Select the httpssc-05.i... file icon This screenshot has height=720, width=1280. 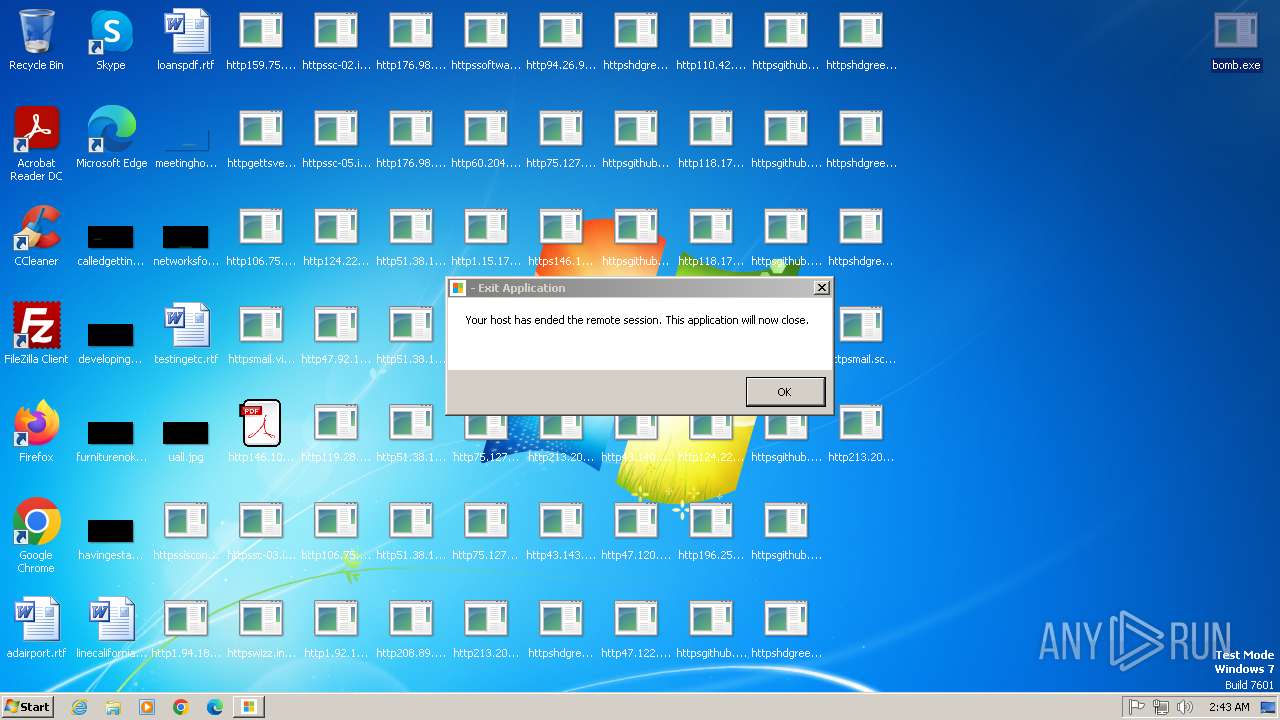336,138
